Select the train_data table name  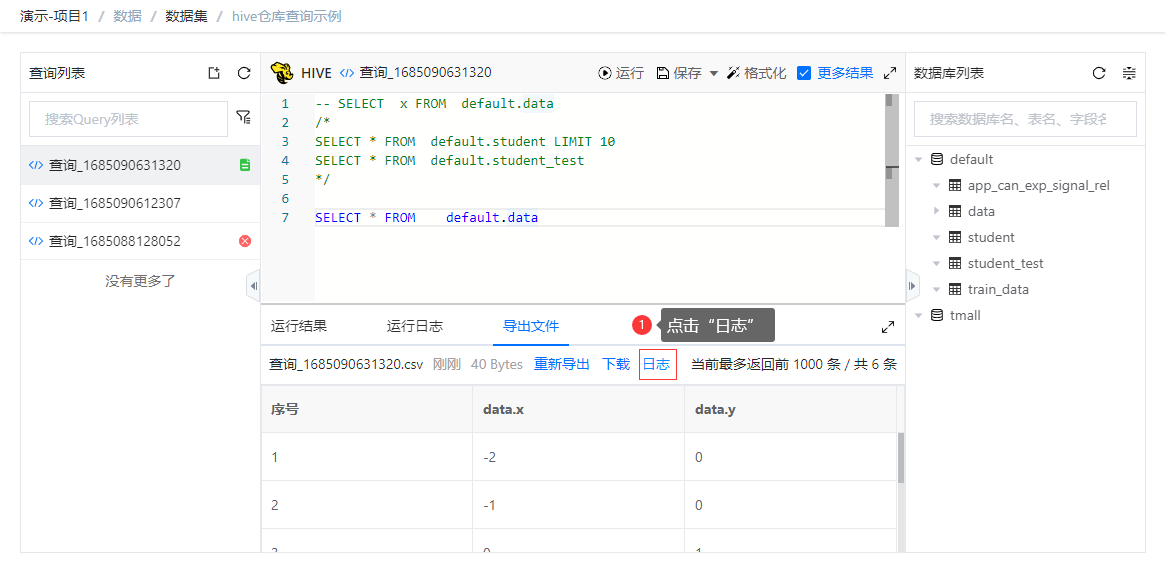point(998,289)
